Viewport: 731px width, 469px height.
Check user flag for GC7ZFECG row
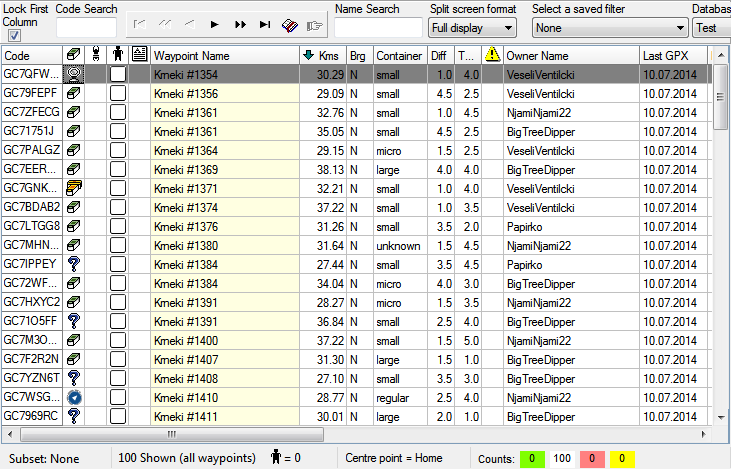coord(118,112)
